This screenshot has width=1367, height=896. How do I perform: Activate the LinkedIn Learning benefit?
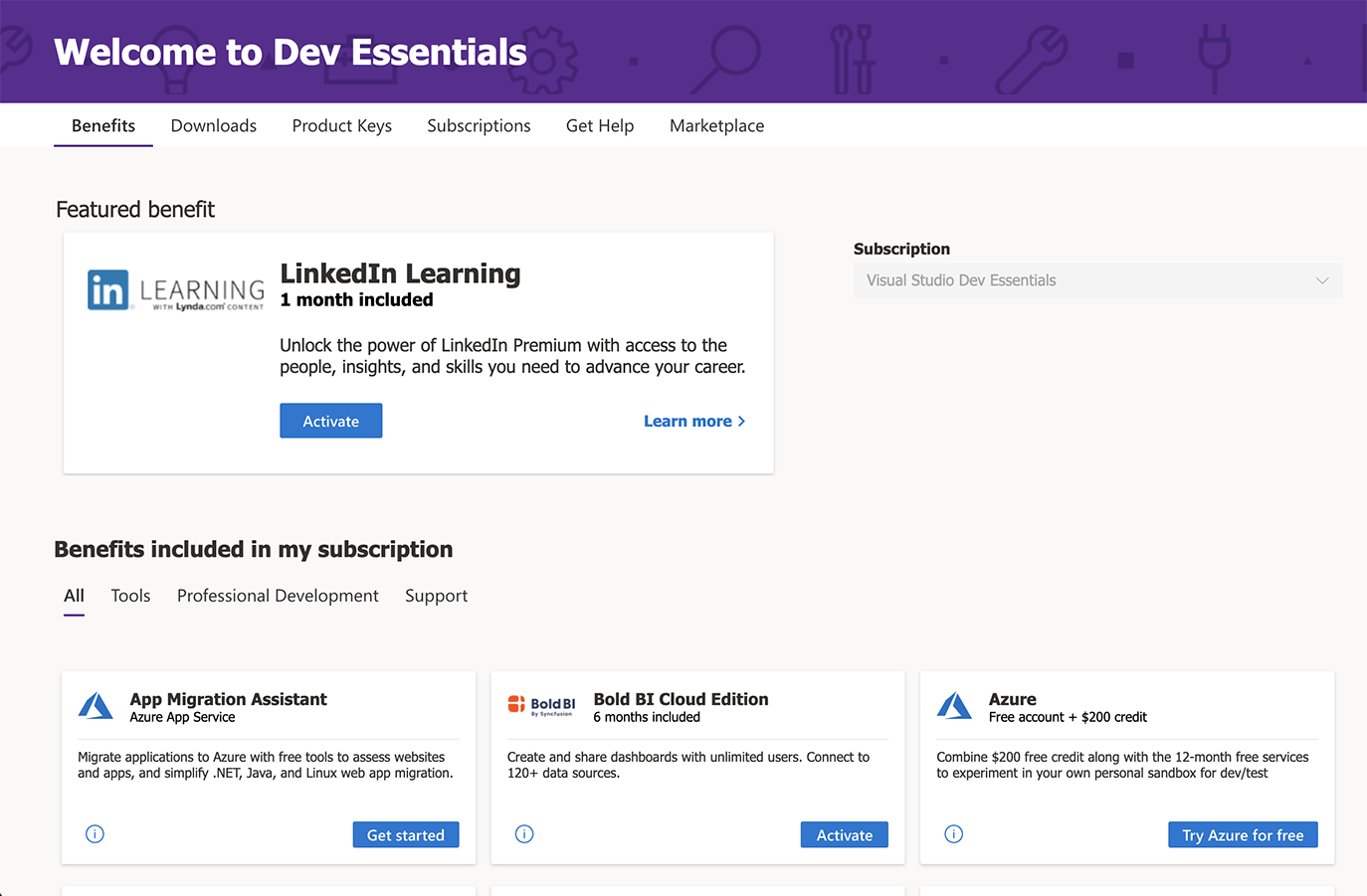[x=330, y=420]
